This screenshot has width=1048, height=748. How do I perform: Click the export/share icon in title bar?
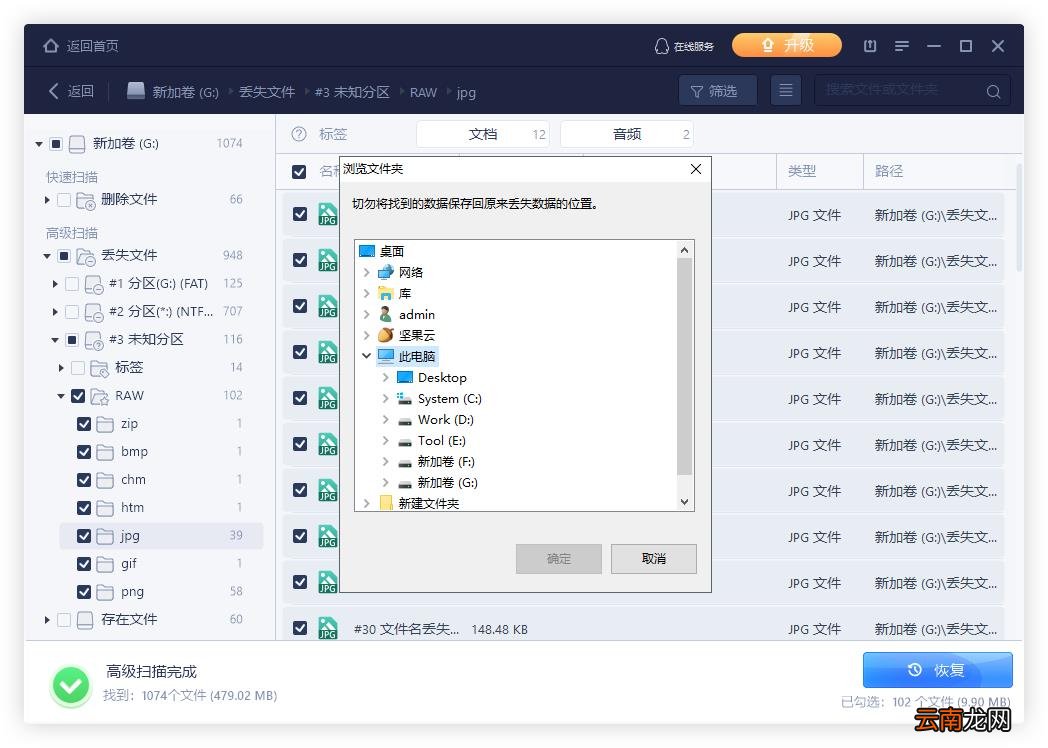pos(870,46)
